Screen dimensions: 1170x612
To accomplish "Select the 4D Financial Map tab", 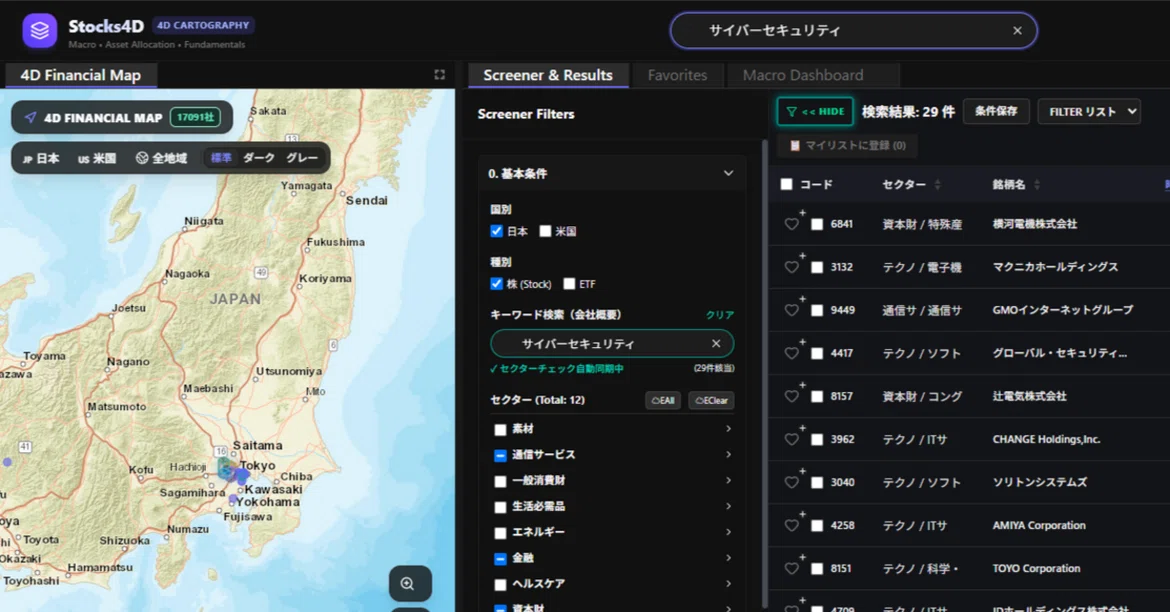I will coord(81,75).
